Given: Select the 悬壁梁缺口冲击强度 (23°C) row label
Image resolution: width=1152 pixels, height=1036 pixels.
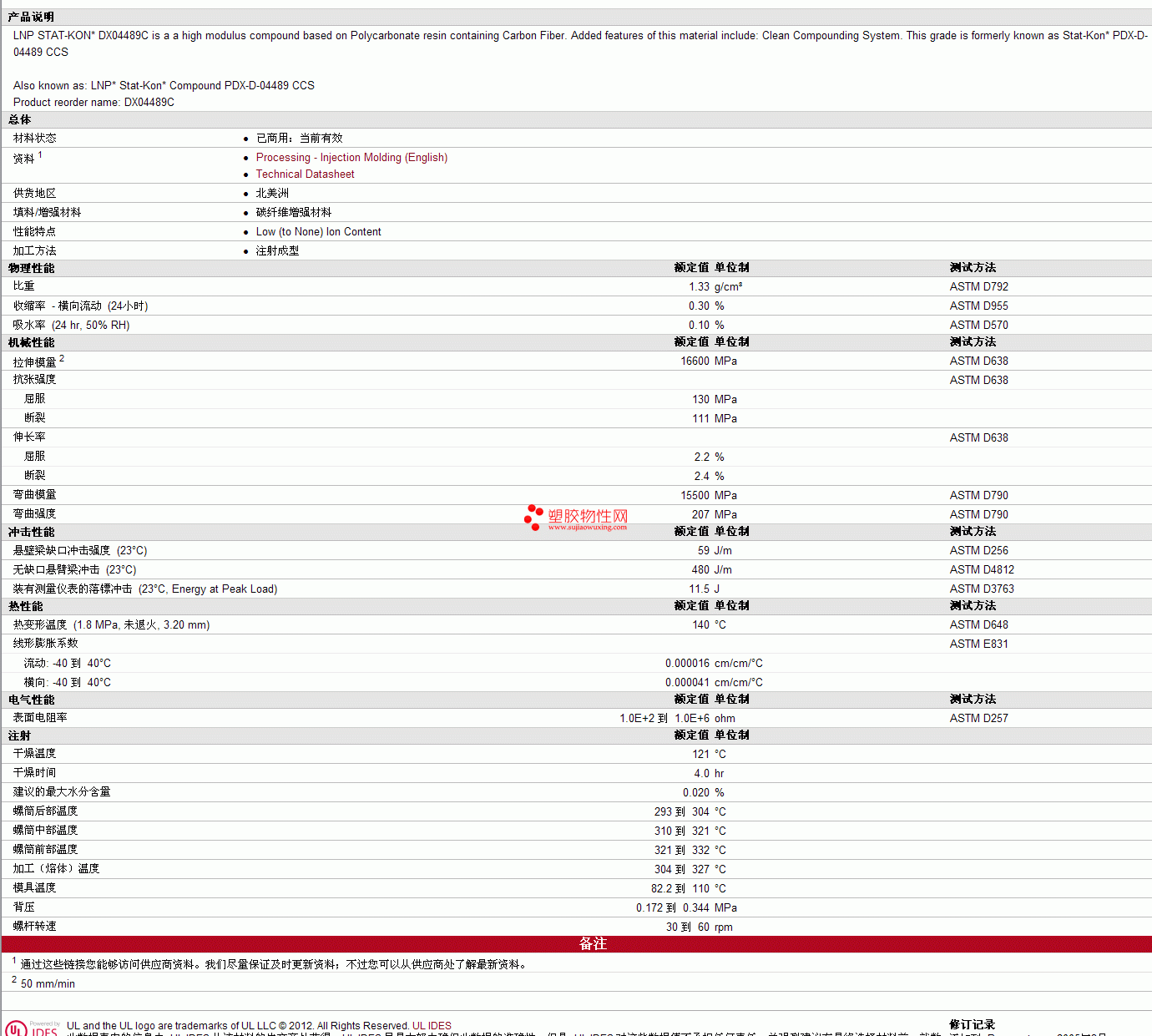Looking at the screenshot, I should point(80,551).
